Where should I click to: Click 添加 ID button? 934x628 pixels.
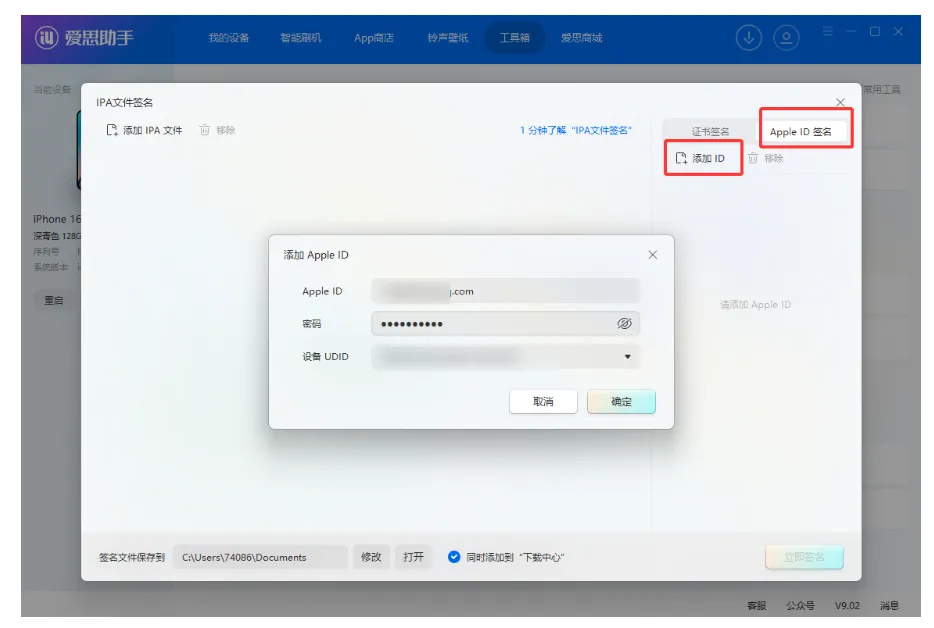pos(700,158)
